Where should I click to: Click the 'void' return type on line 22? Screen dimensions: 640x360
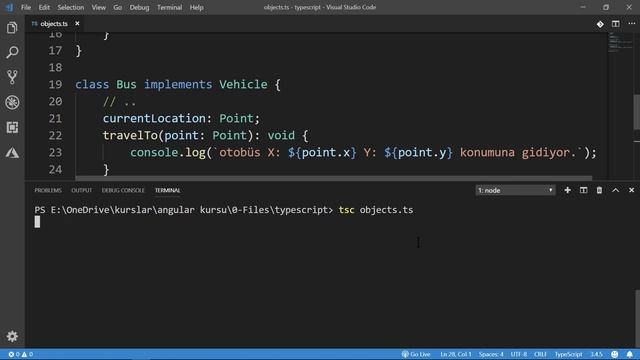pos(281,136)
